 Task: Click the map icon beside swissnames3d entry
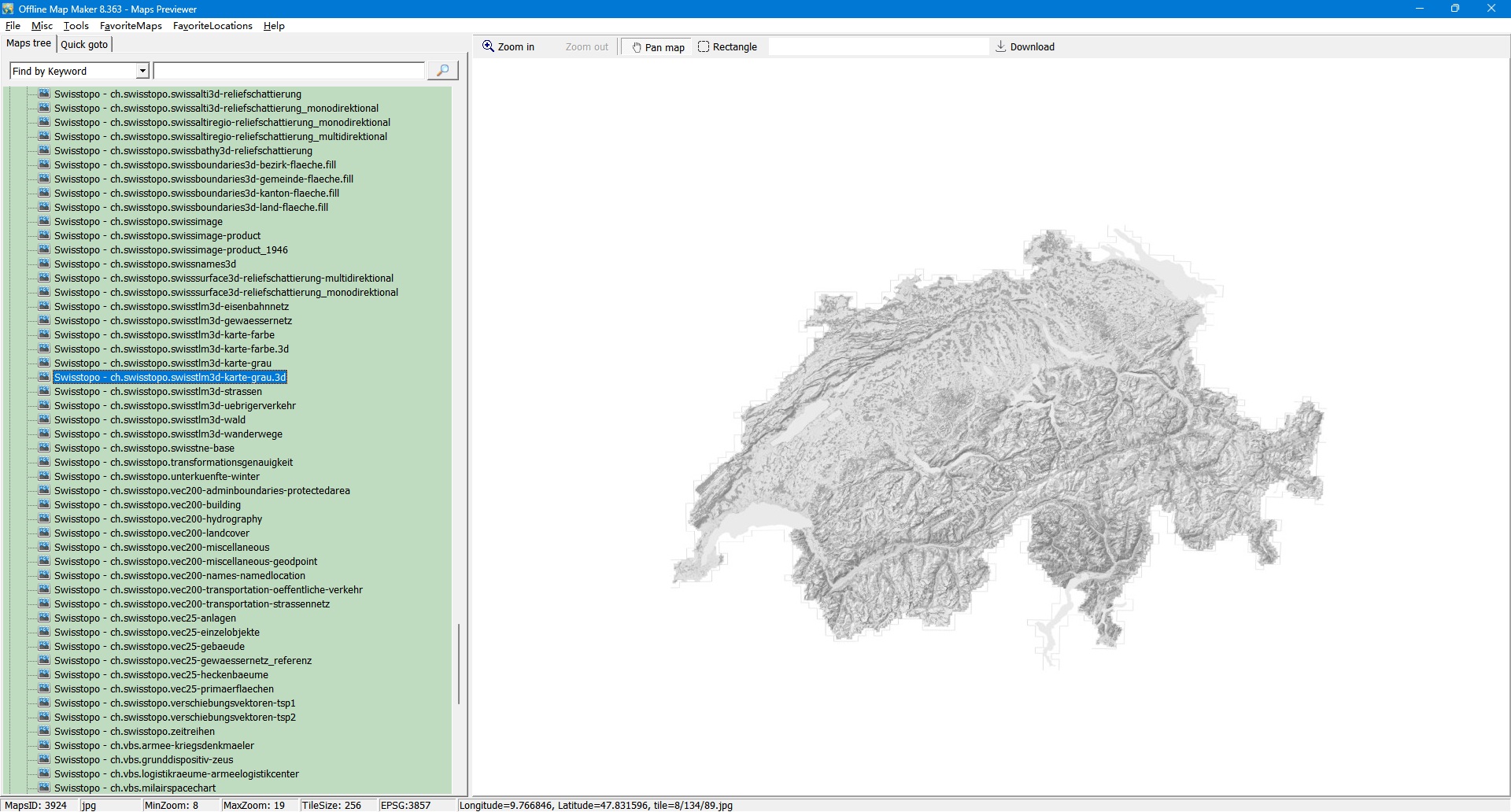pyautogui.click(x=45, y=264)
